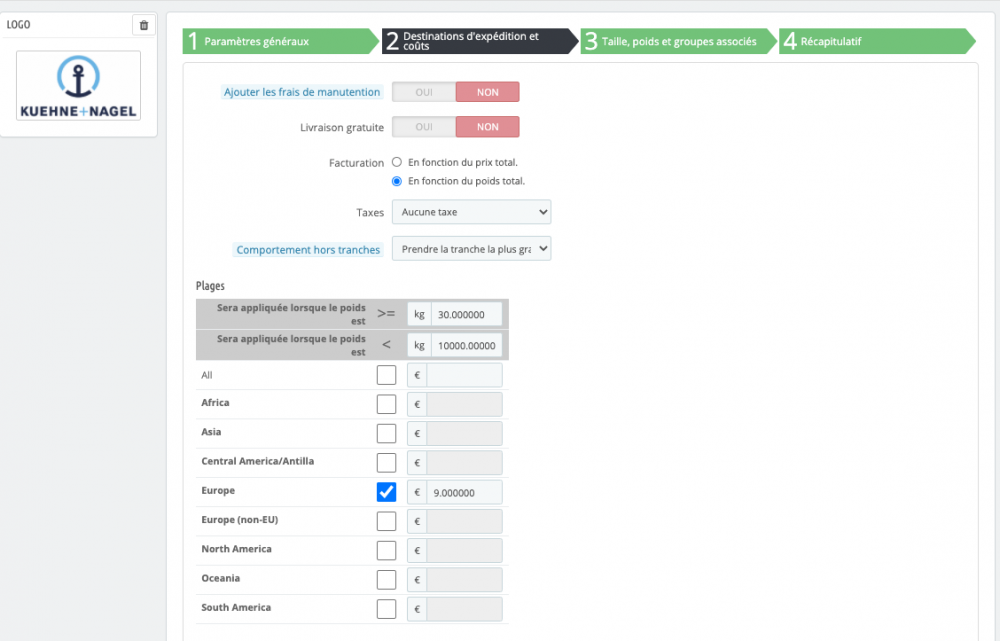Screen dimensions: 1000x641
Task: Edit the lower weight limit field 30.000000
Action: click(466, 314)
